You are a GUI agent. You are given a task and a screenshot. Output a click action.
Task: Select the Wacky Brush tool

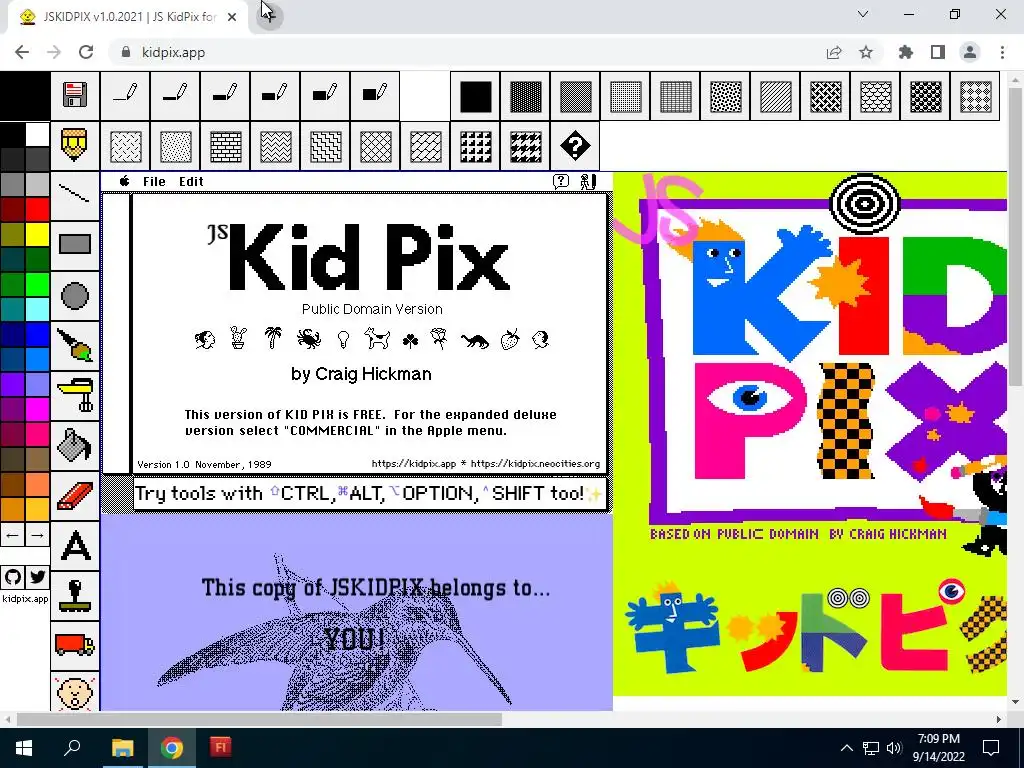[x=75, y=345]
